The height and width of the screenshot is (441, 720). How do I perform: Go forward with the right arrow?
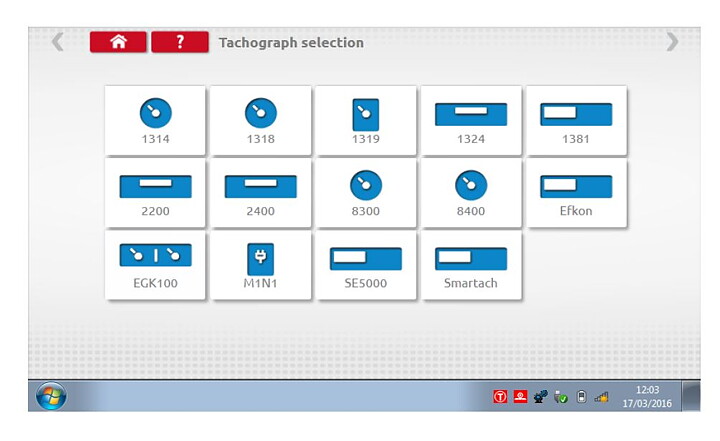[672, 42]
